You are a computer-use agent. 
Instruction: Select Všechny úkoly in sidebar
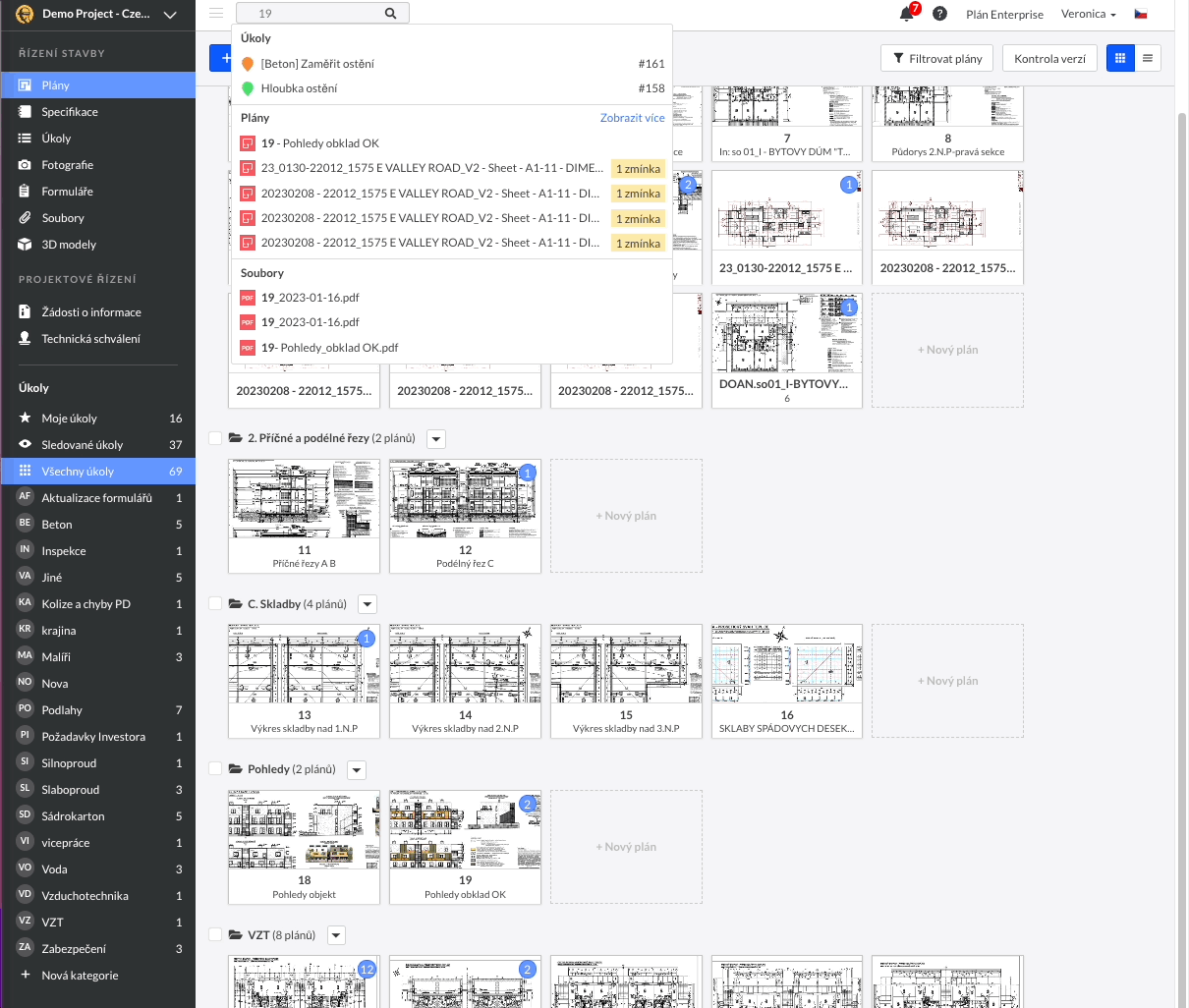pos(97,472)
